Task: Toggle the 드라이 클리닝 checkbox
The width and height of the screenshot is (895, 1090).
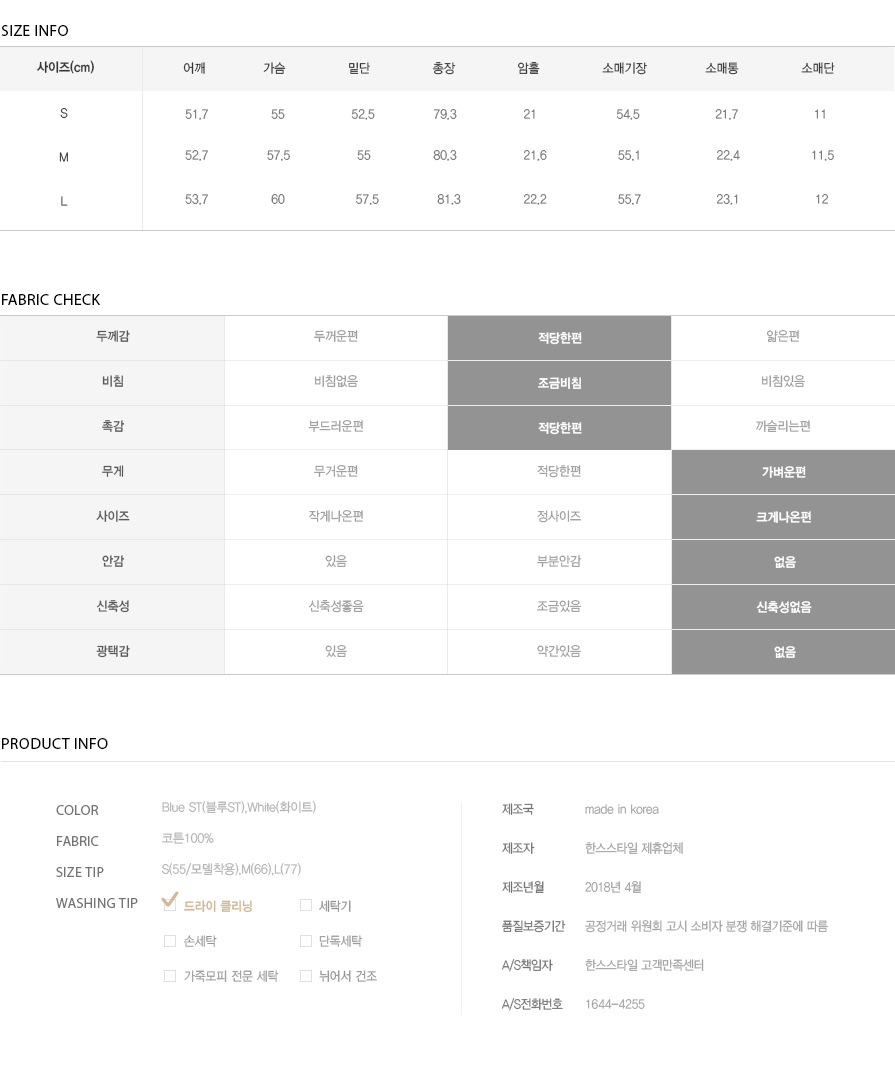Action: click(169, 903)
